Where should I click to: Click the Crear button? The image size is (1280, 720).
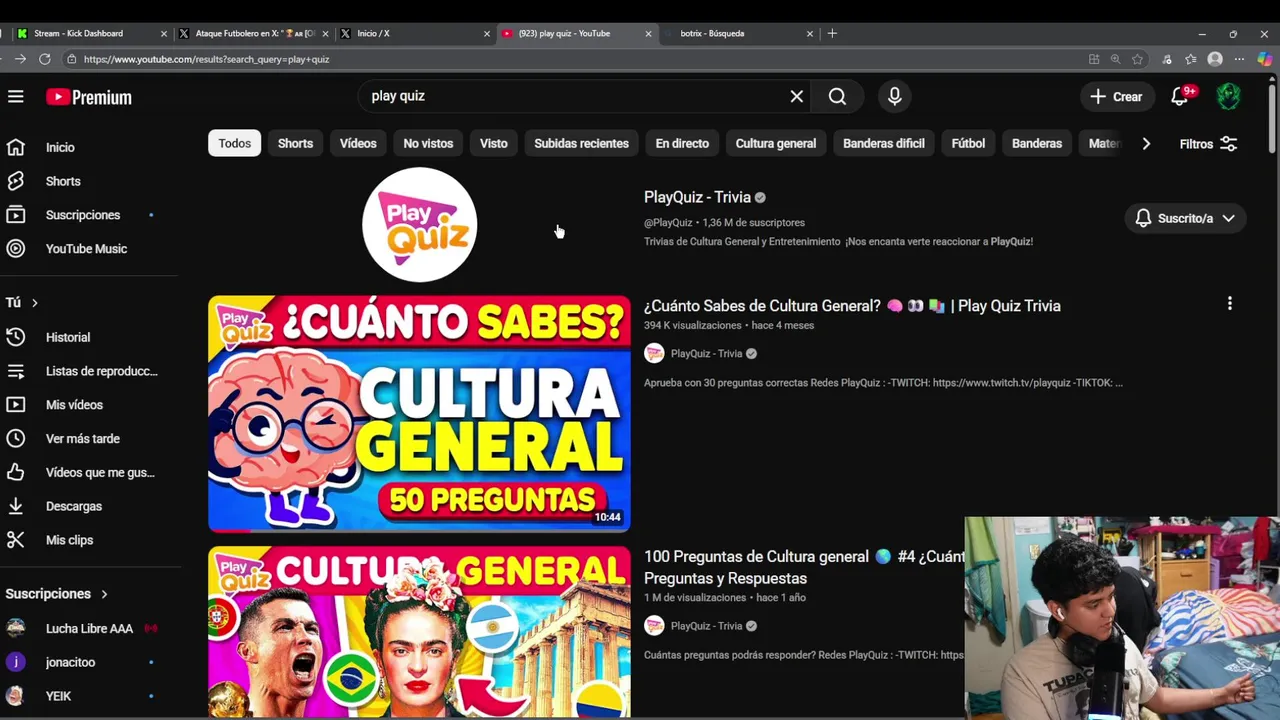[x=1116, y=97]
